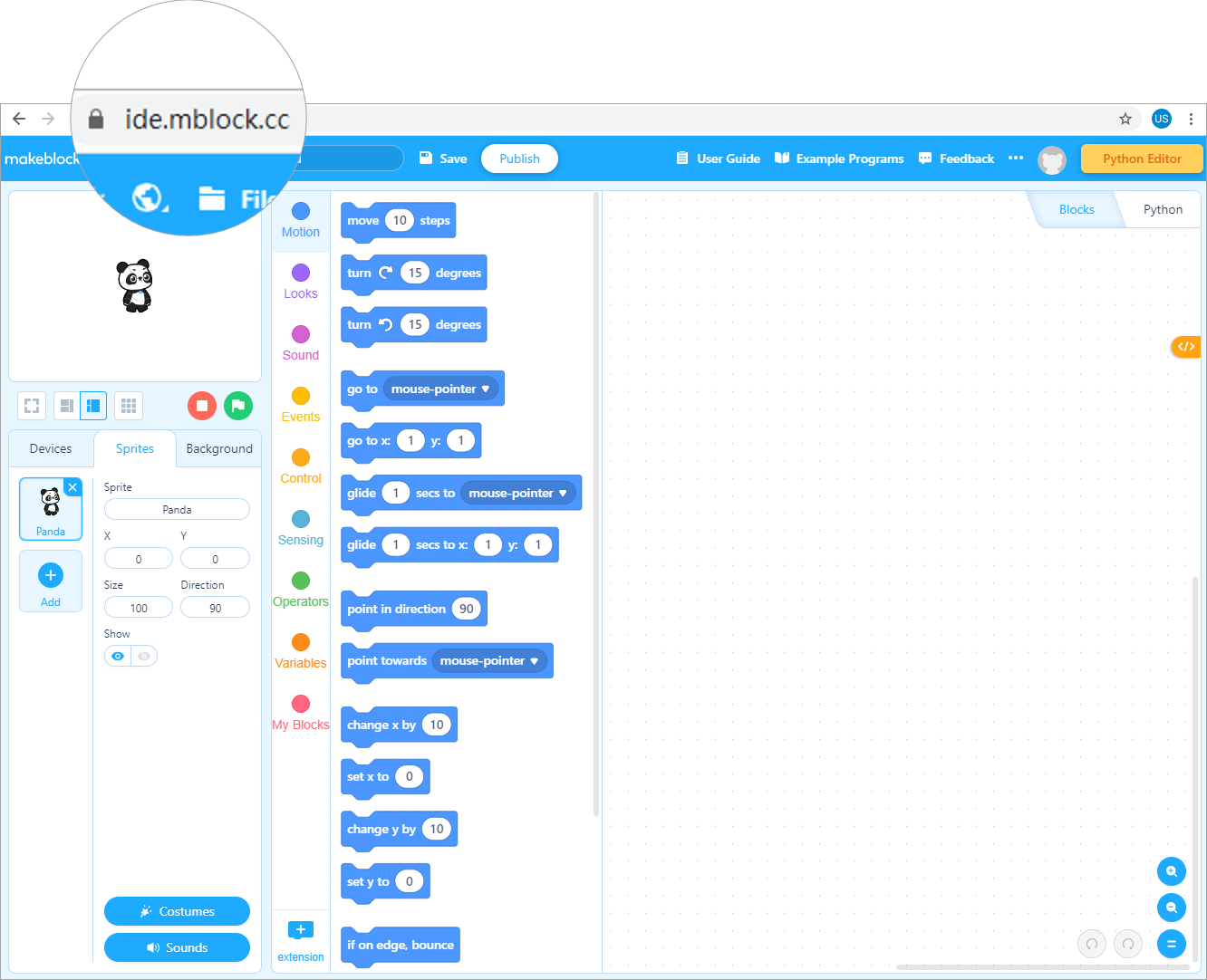Click the Publish button
The image size is (1207, 980).
click(519, 159)
